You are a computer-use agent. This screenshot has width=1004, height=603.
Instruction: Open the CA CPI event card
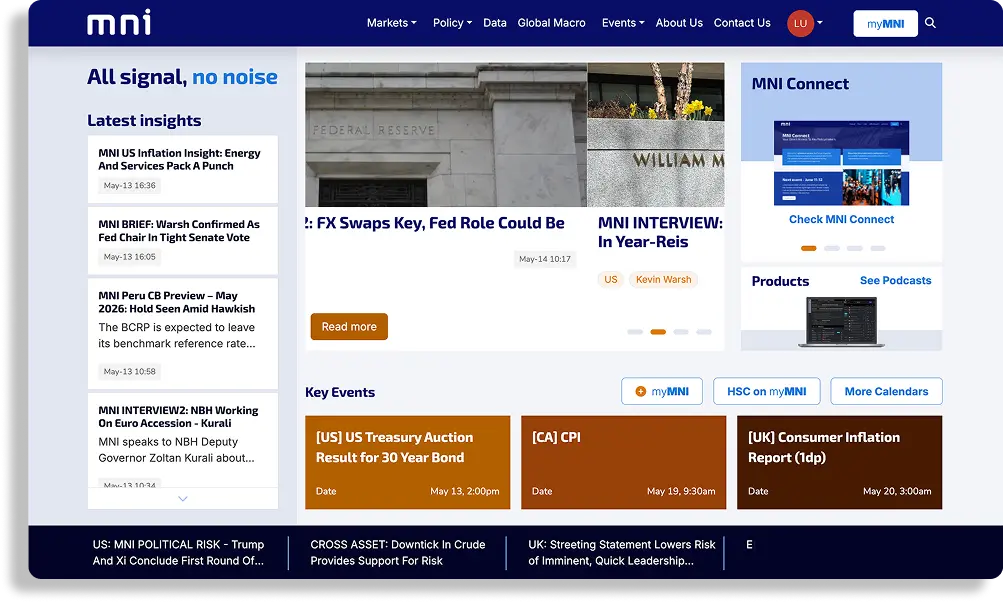624,462
